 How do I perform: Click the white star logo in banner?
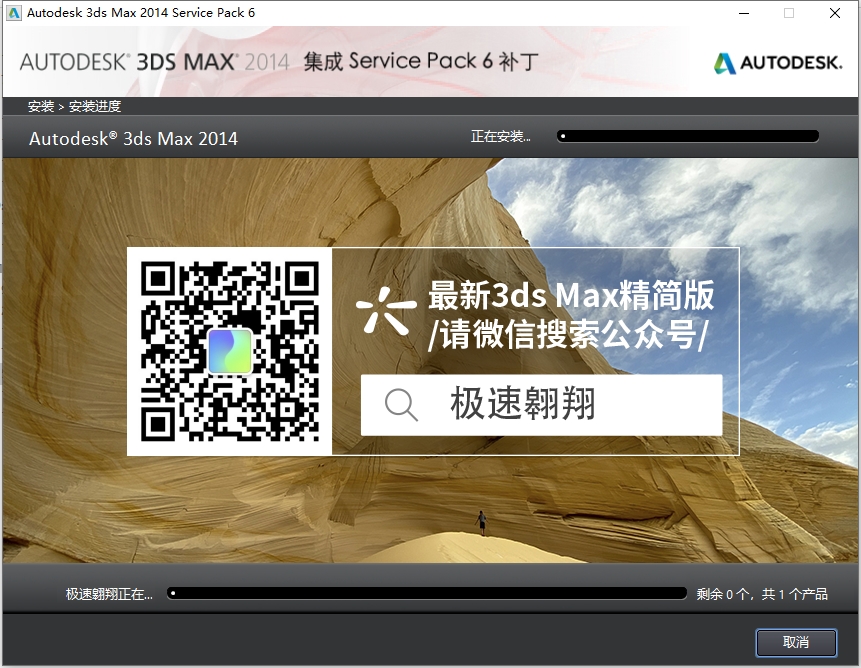(x=385, y=311)
